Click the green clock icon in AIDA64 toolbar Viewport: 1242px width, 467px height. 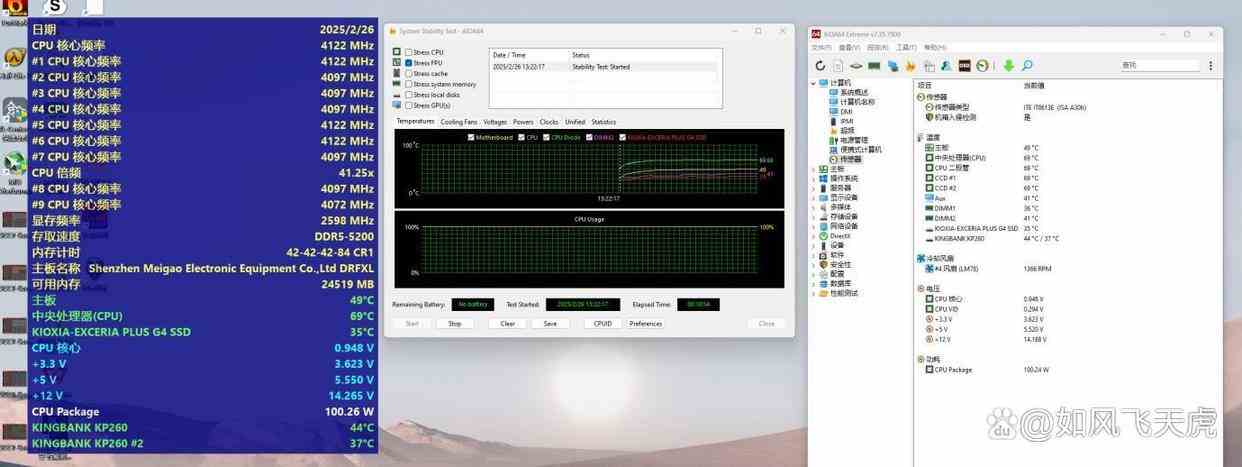coord(982,65)
